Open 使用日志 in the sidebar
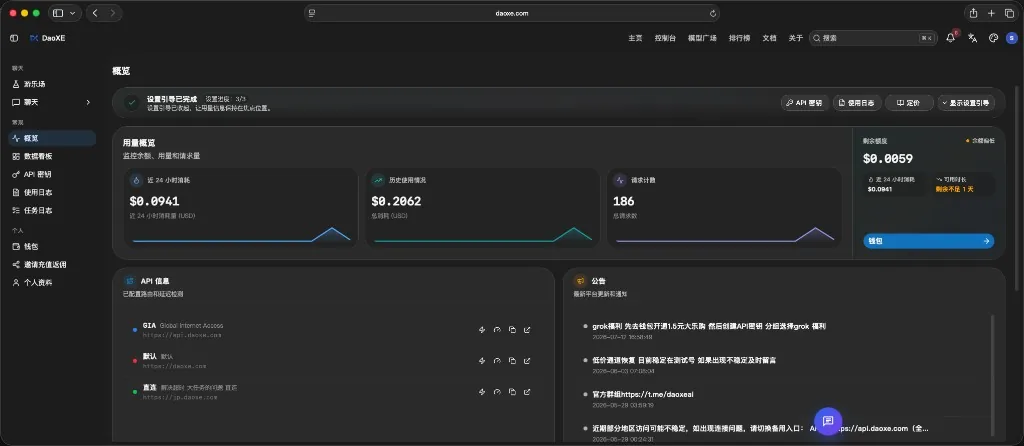1024x446 pixels. click(x=52, y=193)
